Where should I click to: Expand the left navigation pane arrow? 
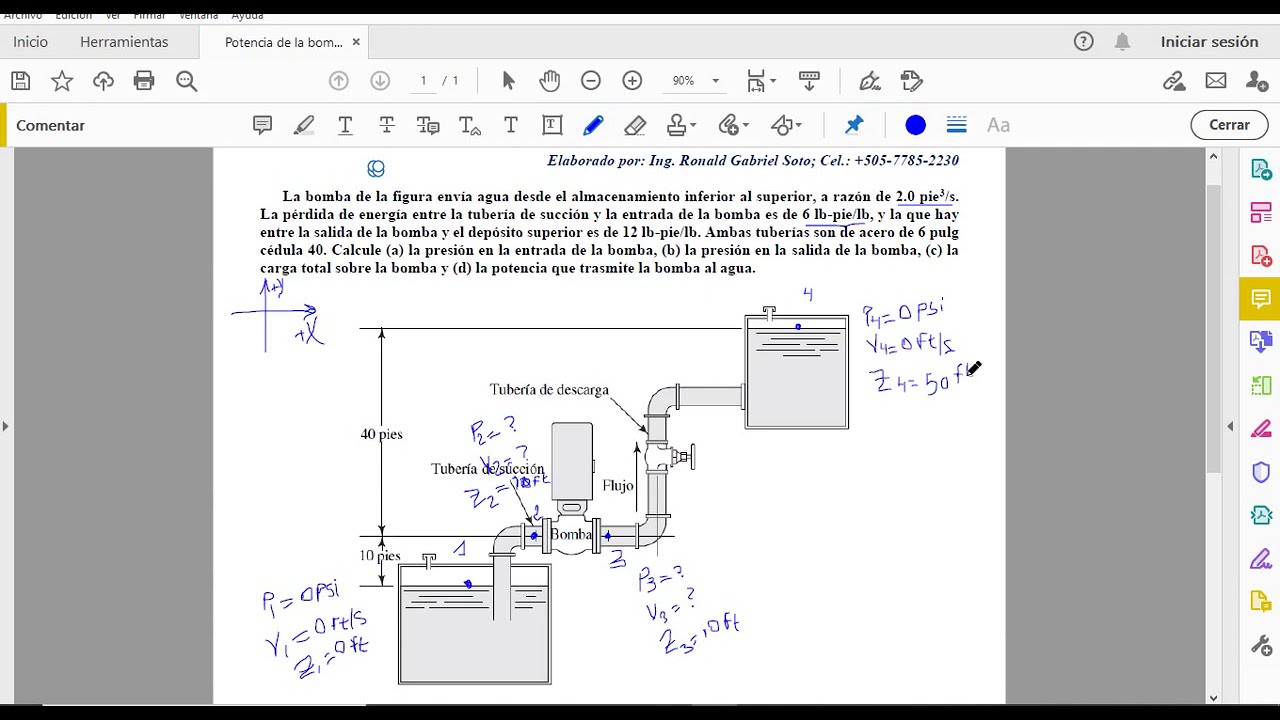(6, 426)
